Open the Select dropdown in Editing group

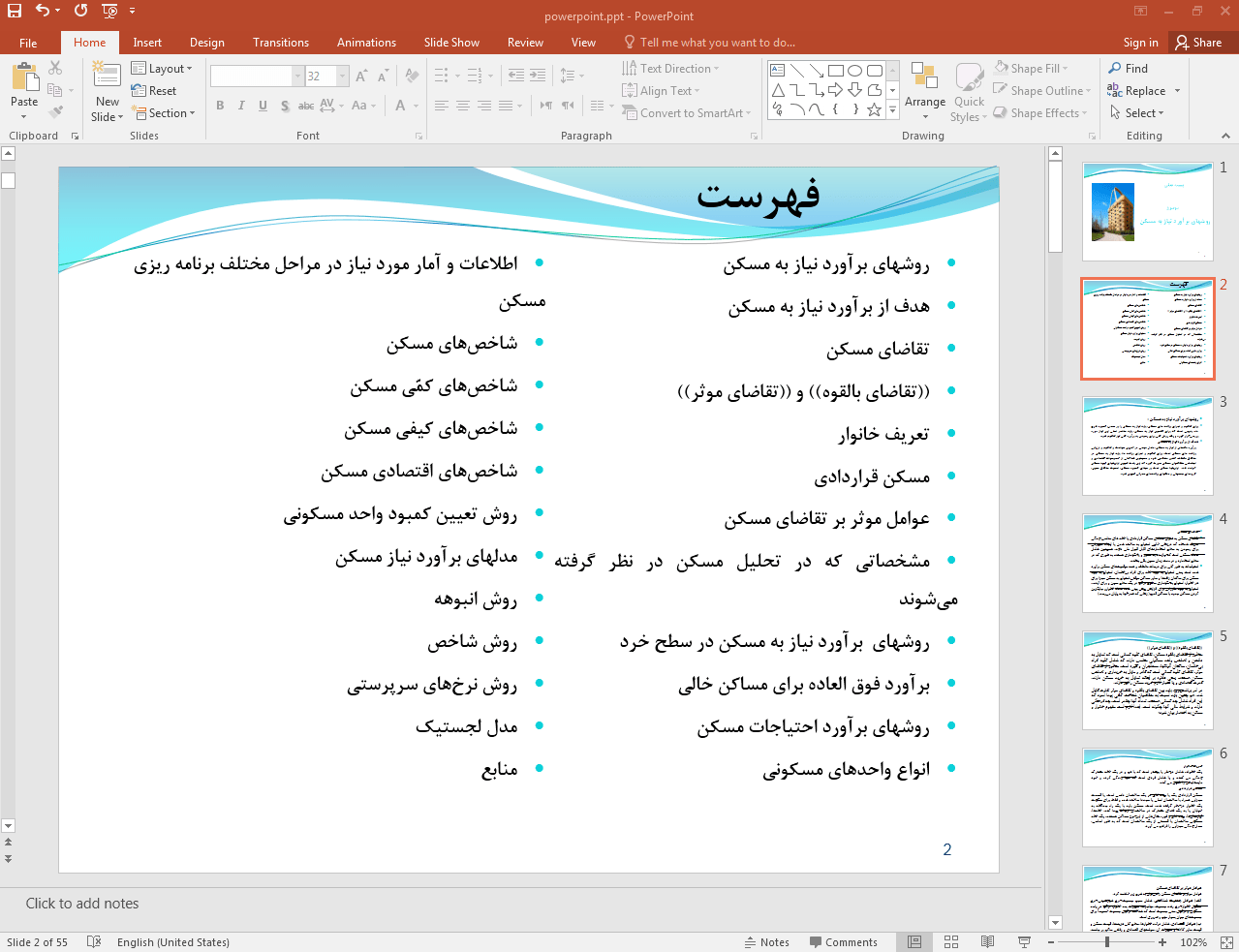coord(1137,113)
